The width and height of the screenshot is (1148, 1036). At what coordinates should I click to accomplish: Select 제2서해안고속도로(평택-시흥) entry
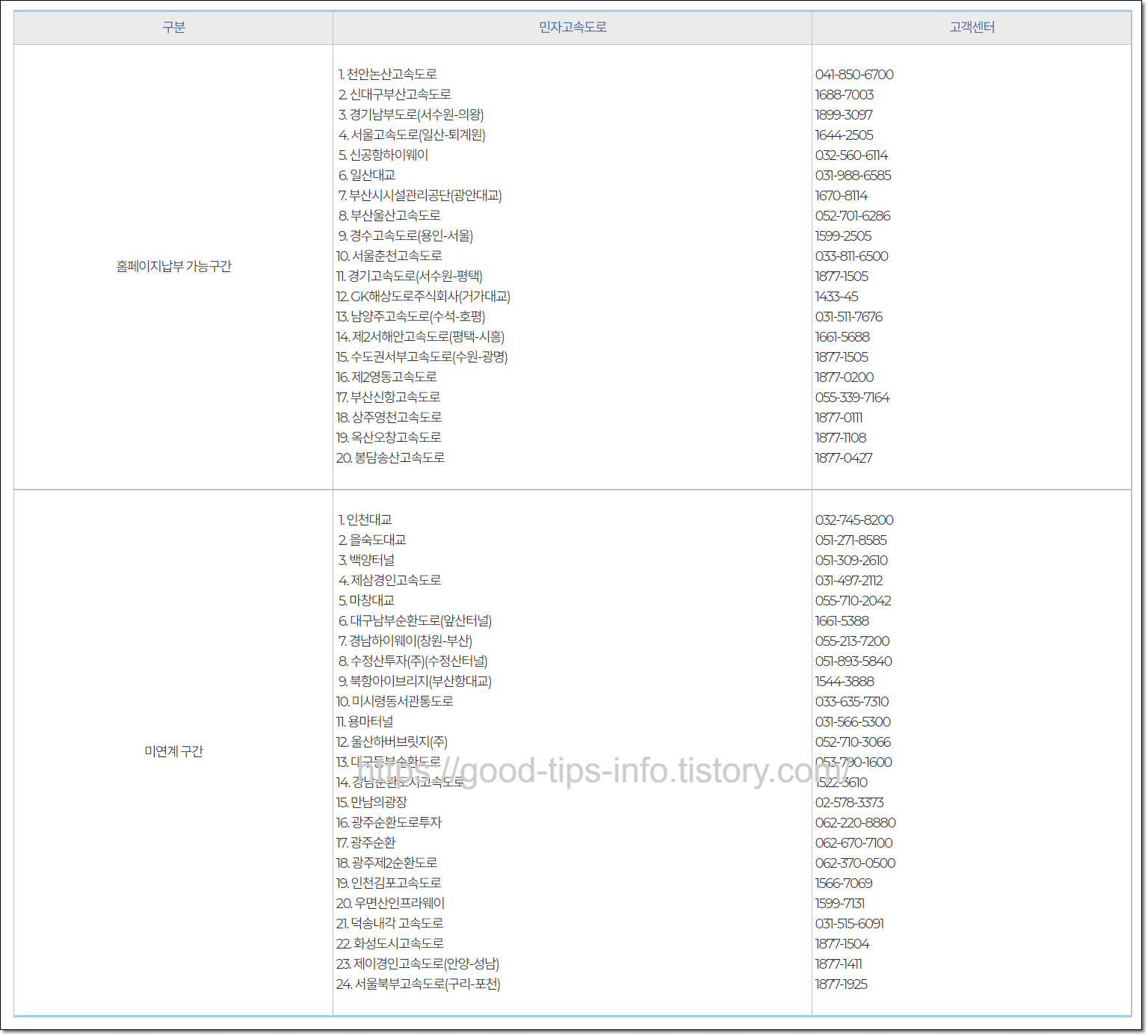pyautogui.click(x=420, y=336)
